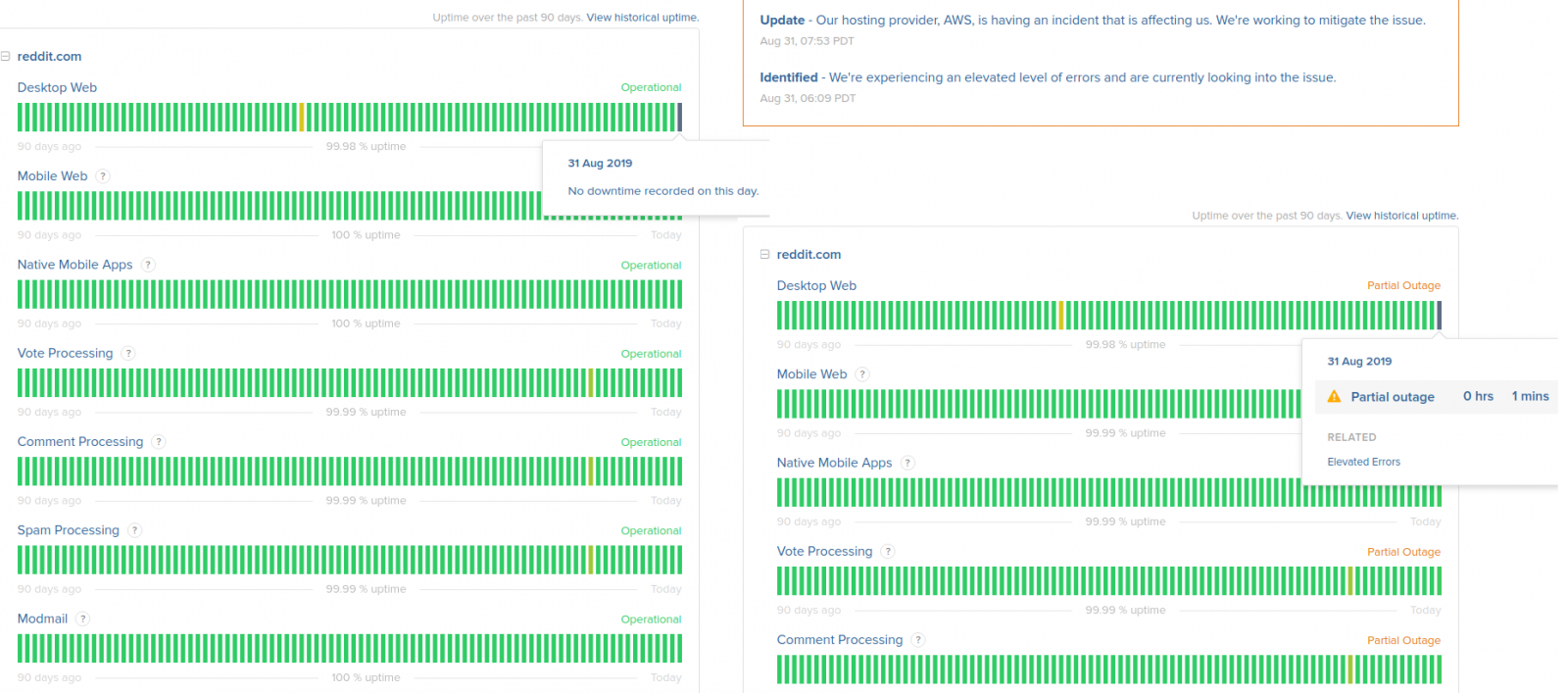Click '99.98 % uptime' under right Desktop Web

pyautogui.click(x=1125, y=345)
